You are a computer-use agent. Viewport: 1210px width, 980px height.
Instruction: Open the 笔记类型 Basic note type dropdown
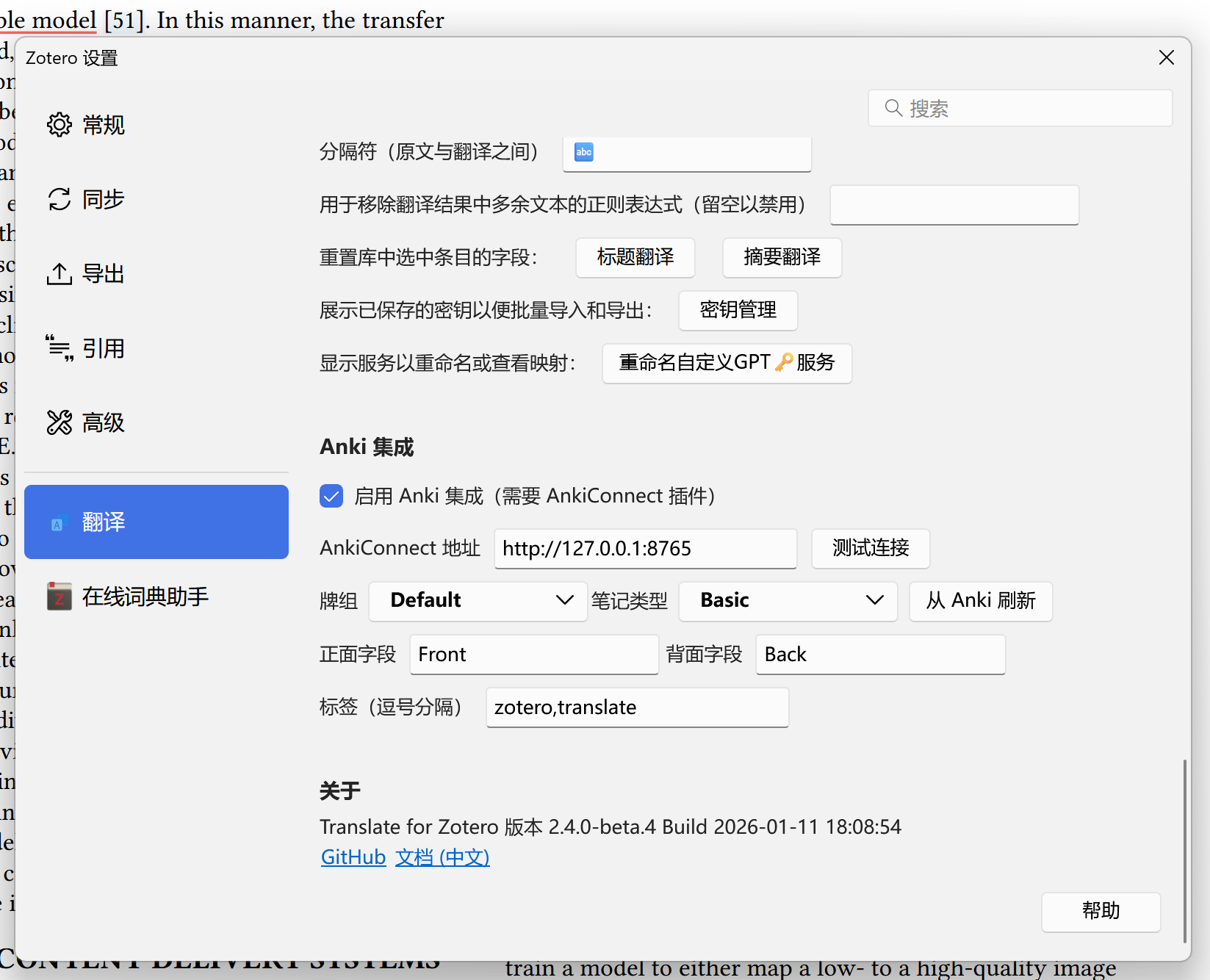(788, 601)
